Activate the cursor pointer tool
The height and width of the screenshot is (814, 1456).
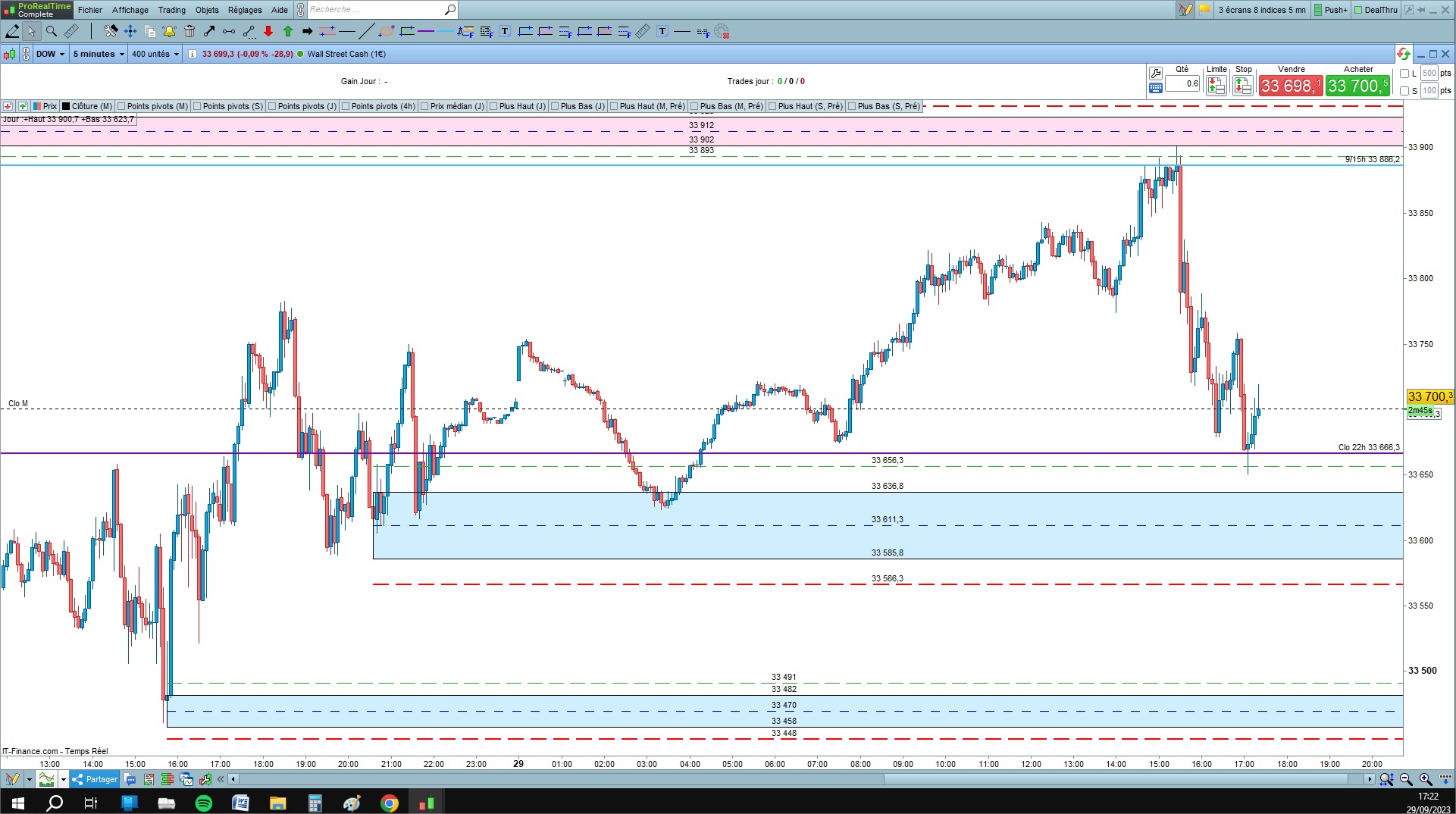[x=31, y=31]
